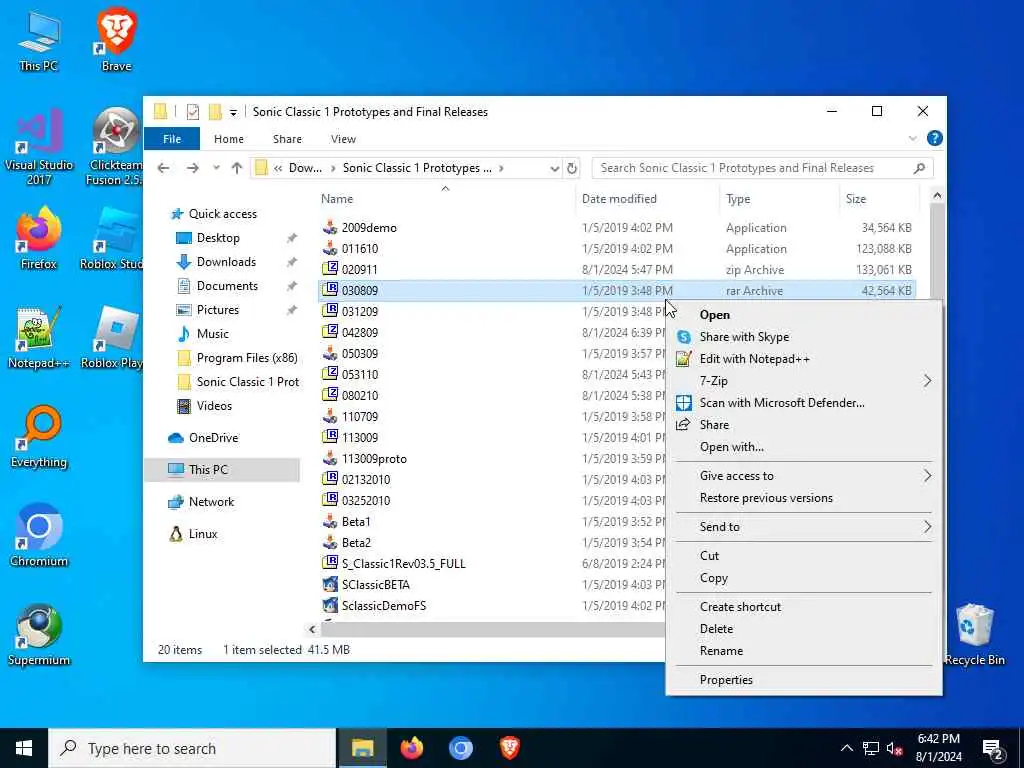Open This PC desktop icon

[39, 40]
